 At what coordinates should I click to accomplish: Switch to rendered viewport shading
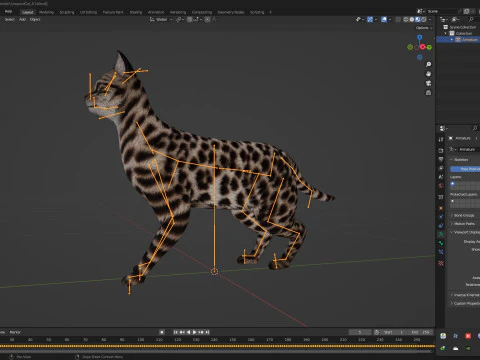[424, 20]
